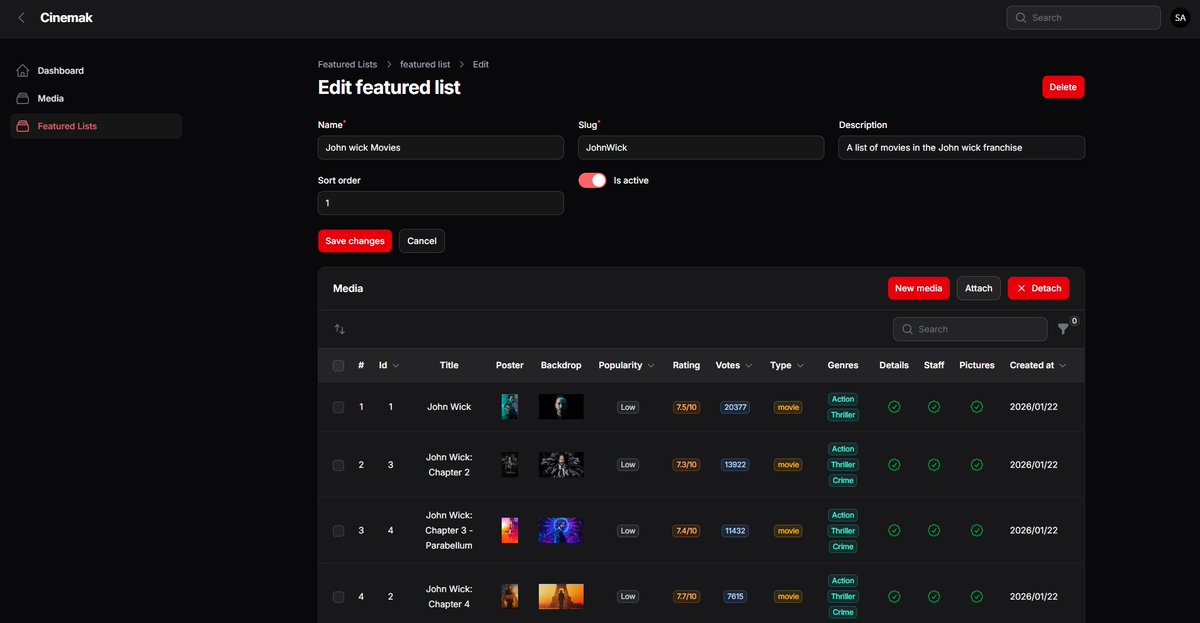This screenshot has width=1200, height=623.
Task: Sort by Id column header
Action: tap(389, 366)
